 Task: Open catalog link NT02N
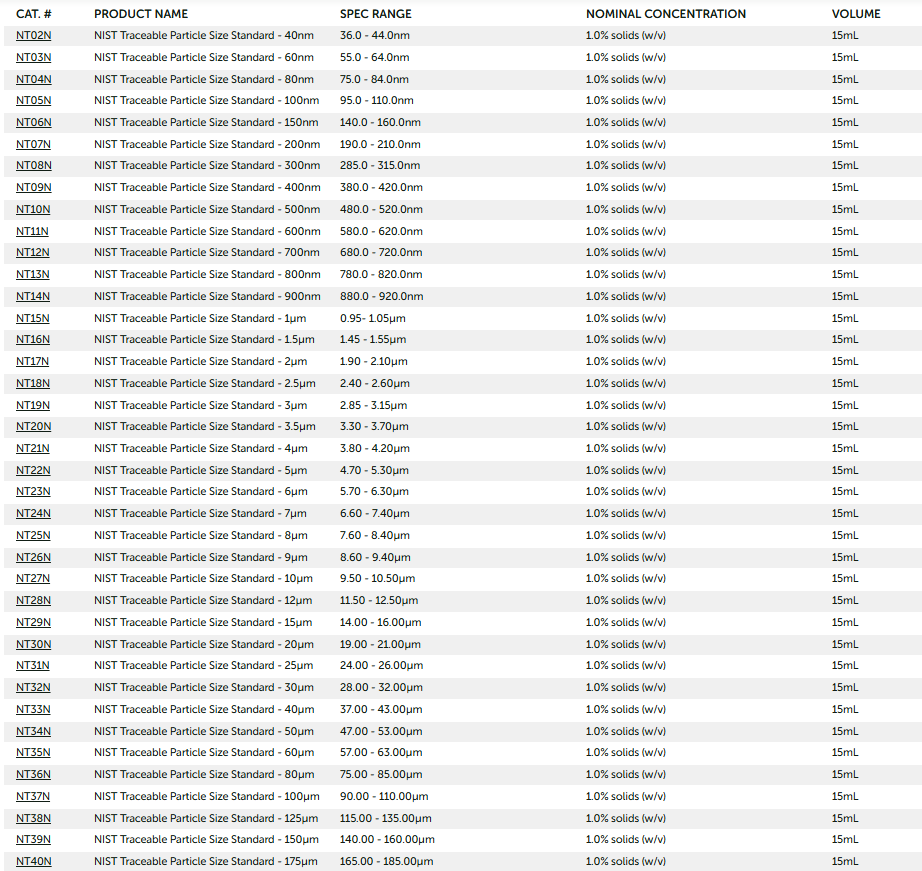point(34,35)
